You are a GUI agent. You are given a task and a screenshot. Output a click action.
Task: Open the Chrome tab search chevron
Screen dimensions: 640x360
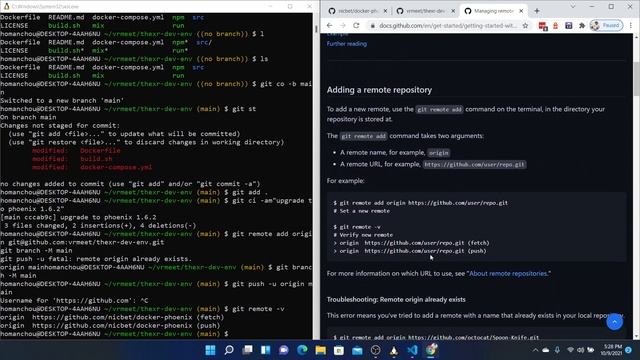573,7
